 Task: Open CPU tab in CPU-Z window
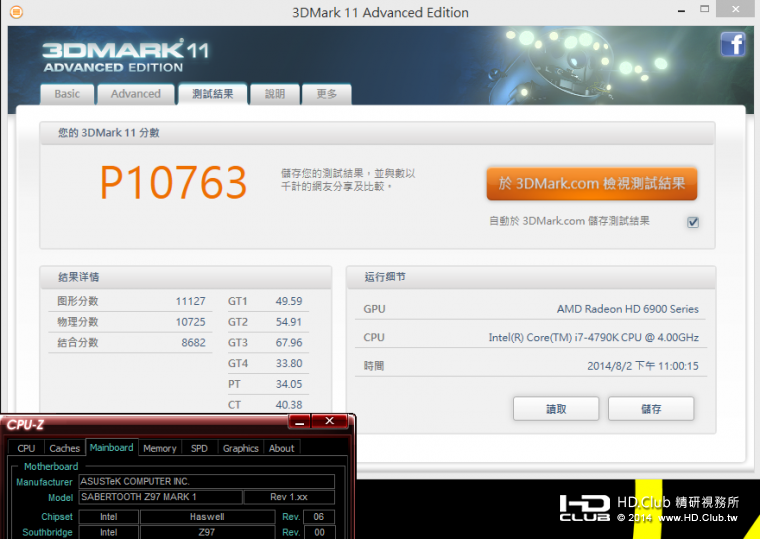(x=26, y=448)
